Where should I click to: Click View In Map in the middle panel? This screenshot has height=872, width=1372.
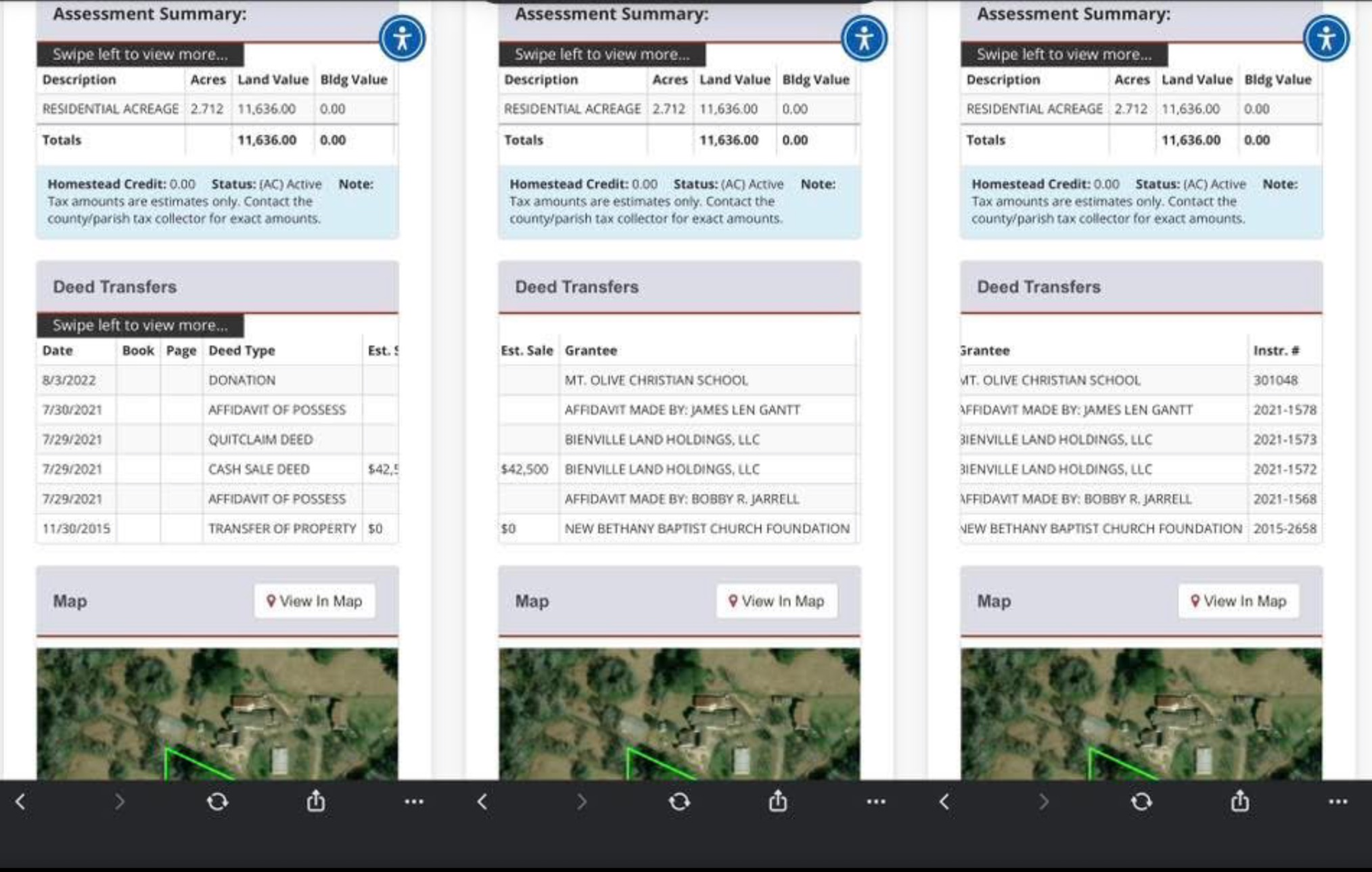(x=777, y=601)
